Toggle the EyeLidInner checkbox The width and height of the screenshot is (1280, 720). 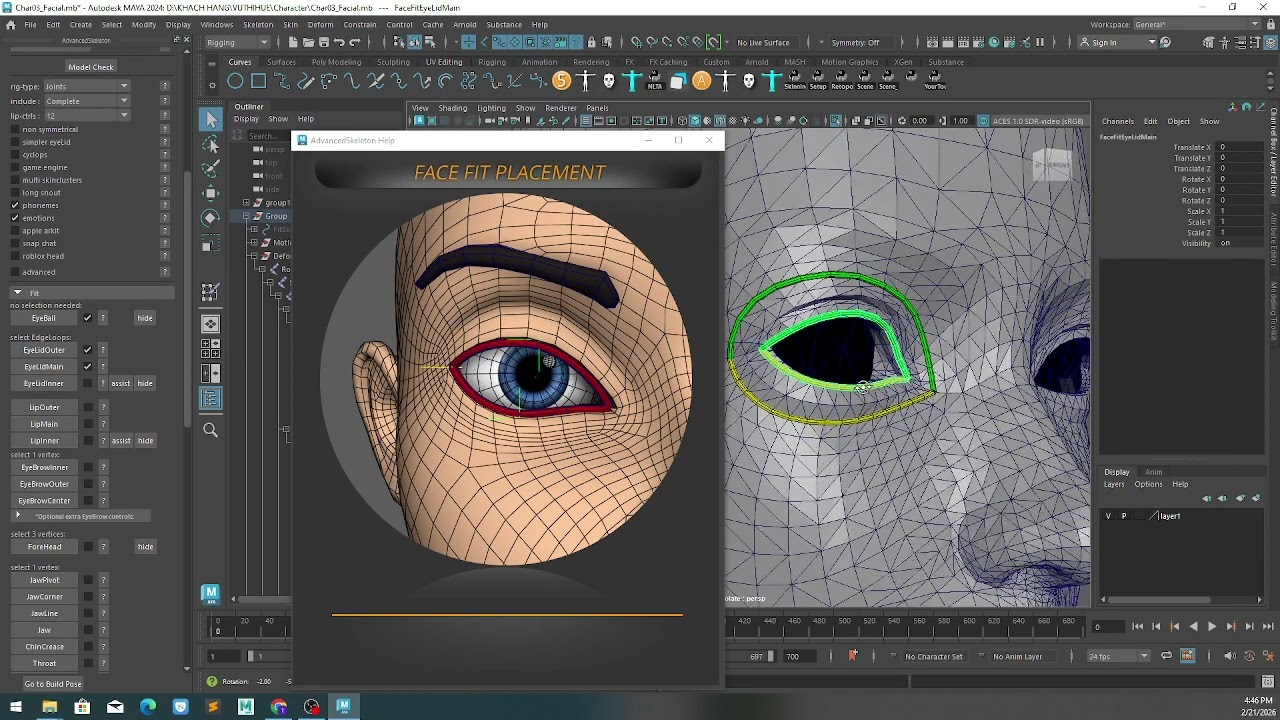88,383
